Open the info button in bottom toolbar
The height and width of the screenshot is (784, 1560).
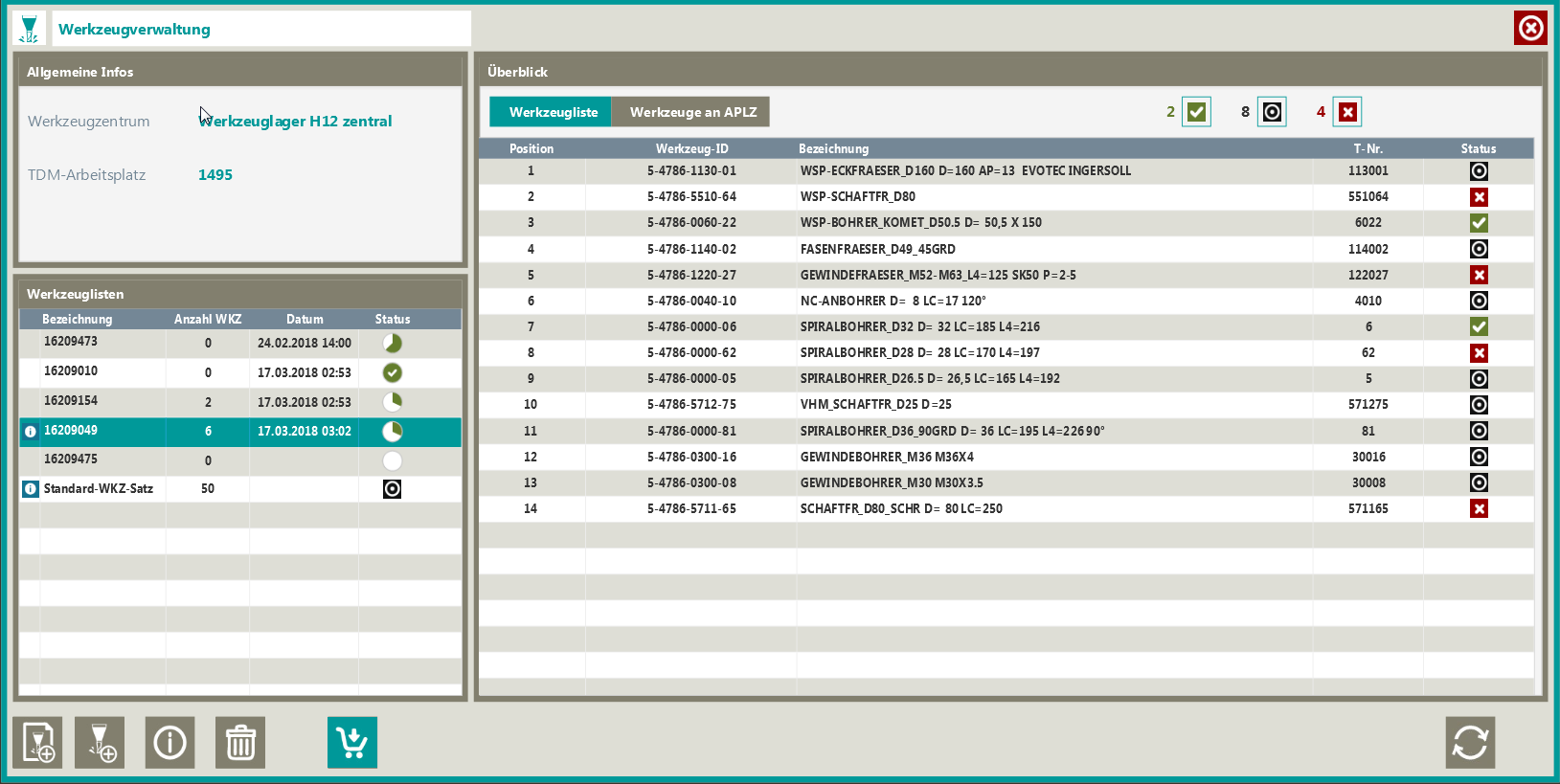pyautogui.click(x=170, y=742)
